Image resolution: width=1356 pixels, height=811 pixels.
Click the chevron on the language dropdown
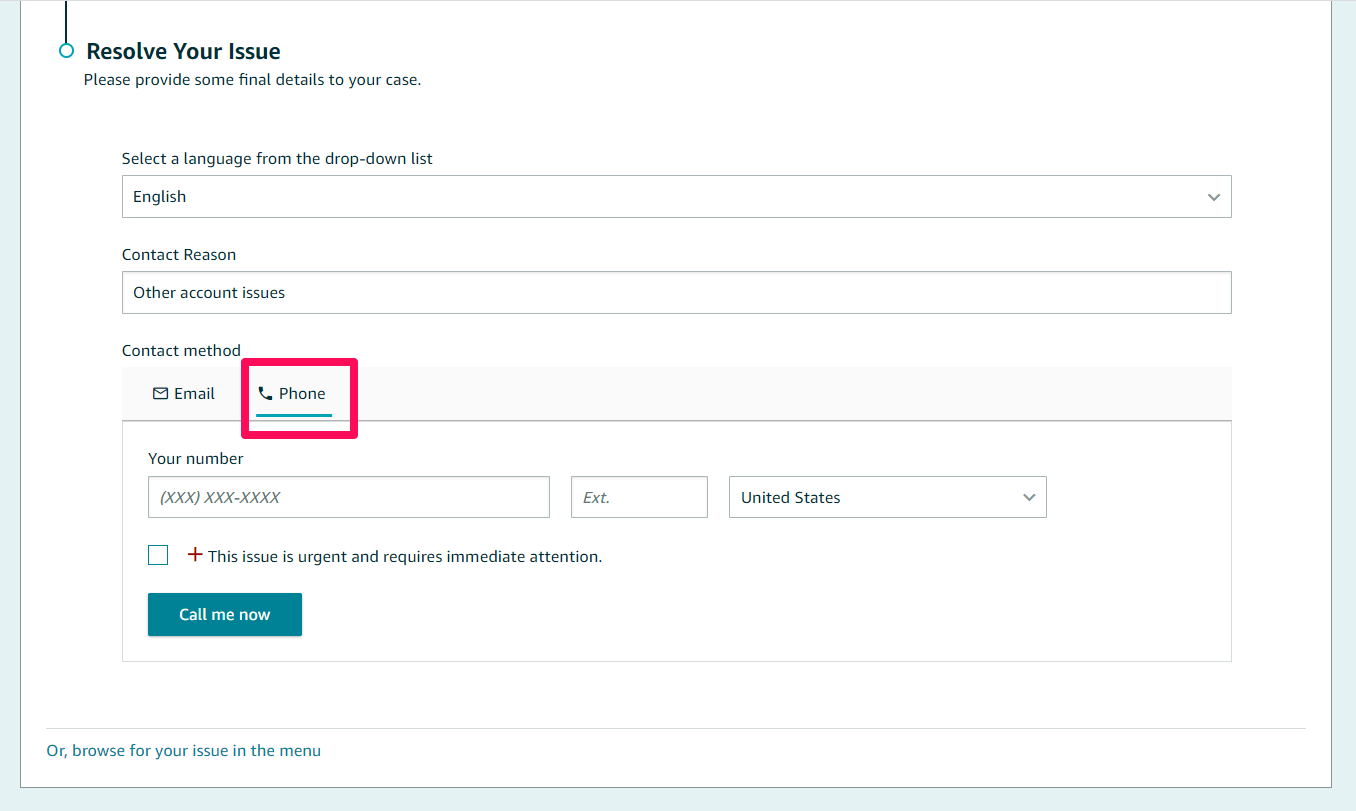click(1213, 196)
